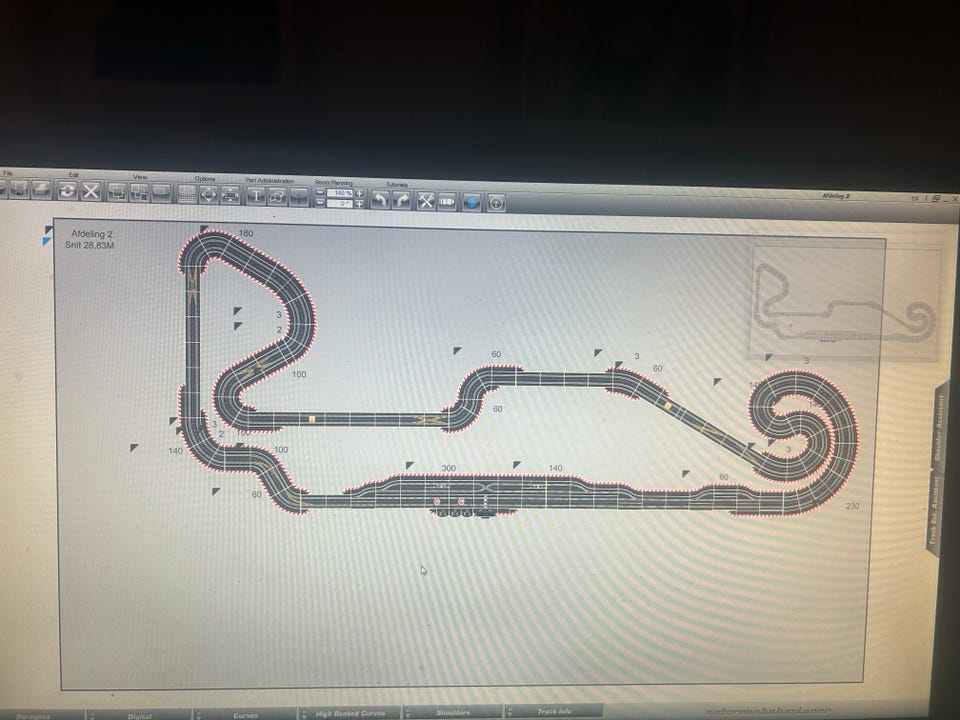Click the measurement dimension icon under Options

pos(230,195)
